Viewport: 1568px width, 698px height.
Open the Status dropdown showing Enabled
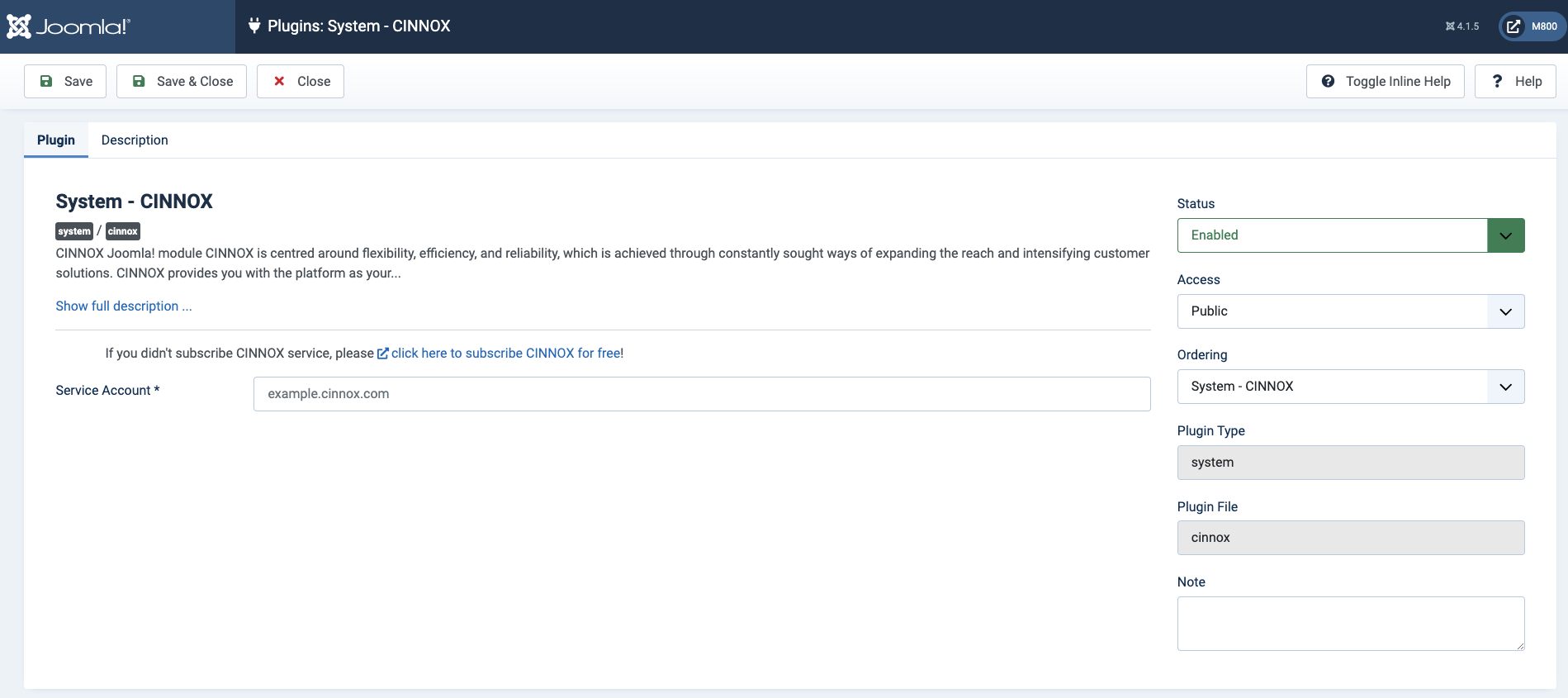click(1350, 235)
